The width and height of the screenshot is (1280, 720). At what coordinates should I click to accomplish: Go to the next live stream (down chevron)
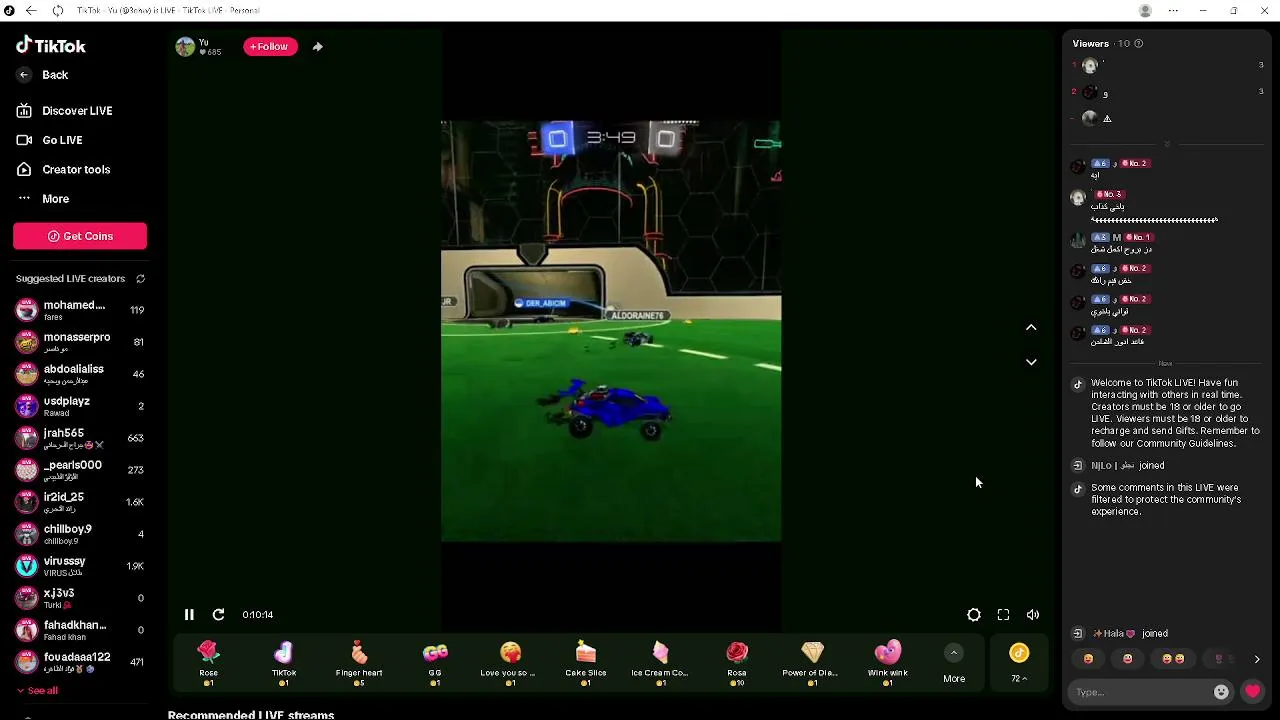(x=1031, y=362)
